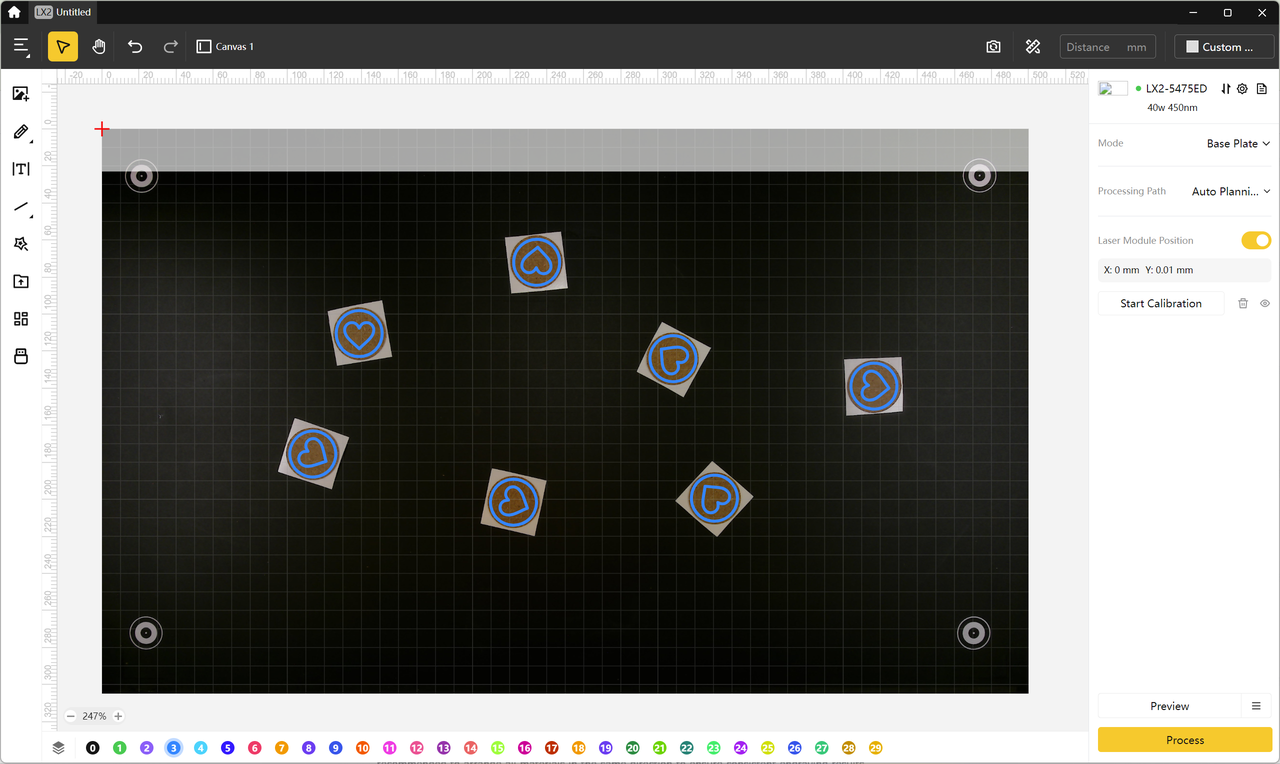Undo the last action

coord(135,47)
